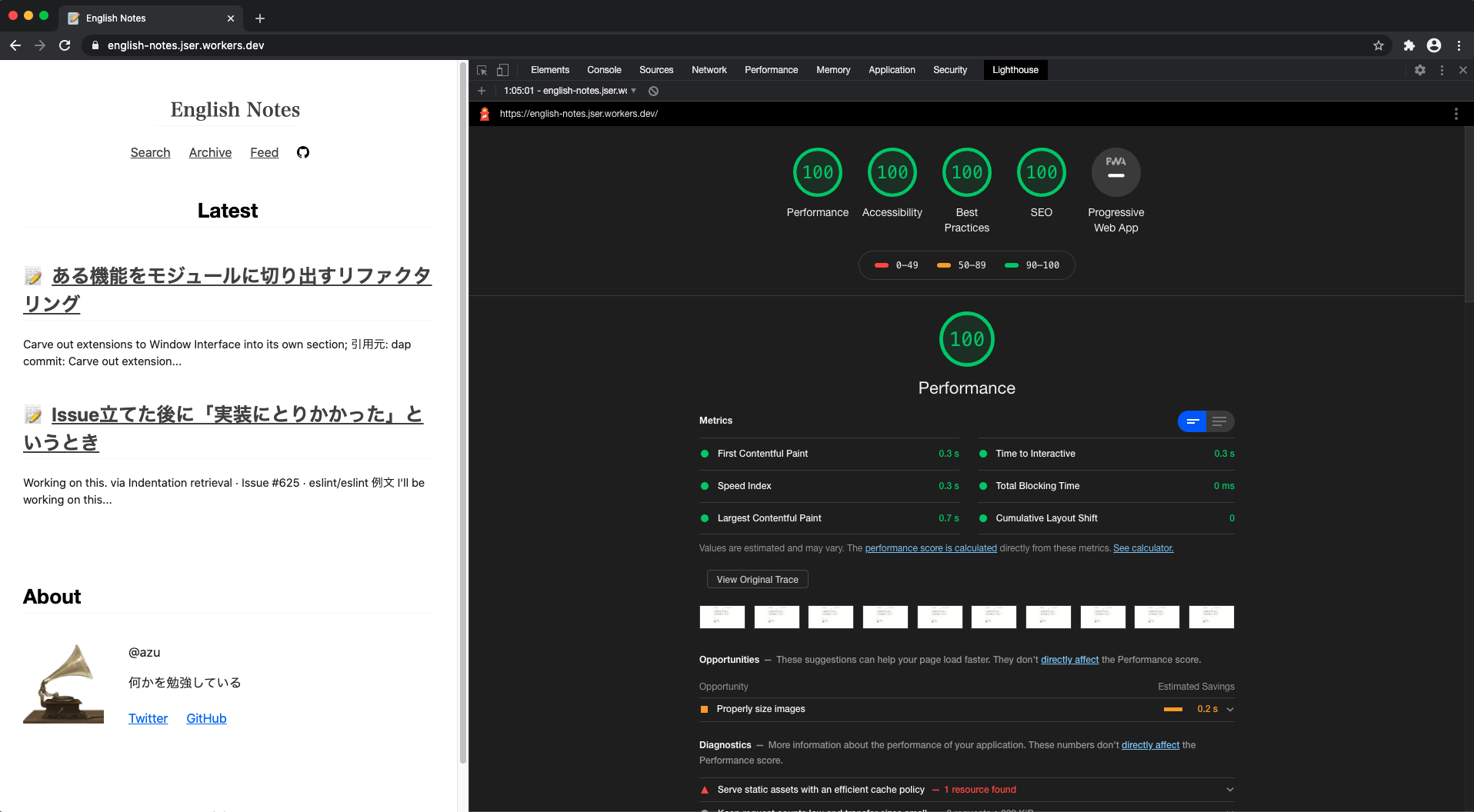Click the First Contentful Paint metric row
1474x812 pixels.
(829, 454)
